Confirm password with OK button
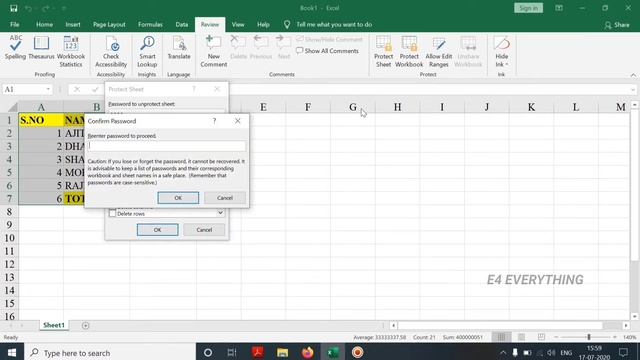640x360 pixels. pos(178,198)
